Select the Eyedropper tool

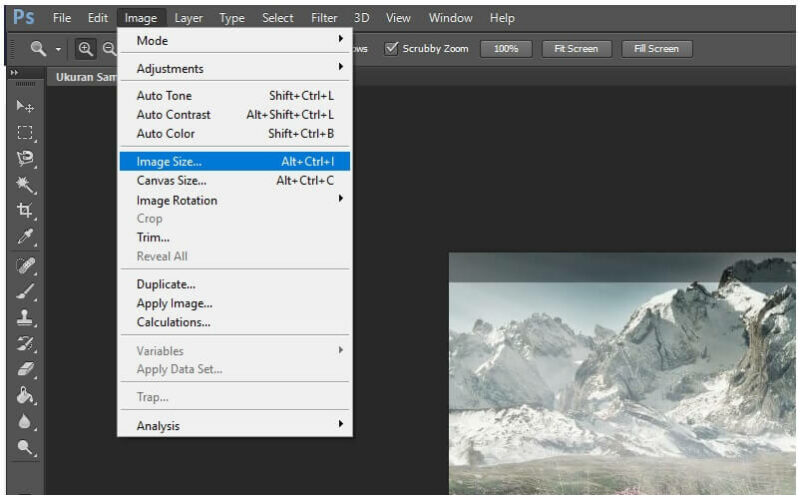click(24, 237)
